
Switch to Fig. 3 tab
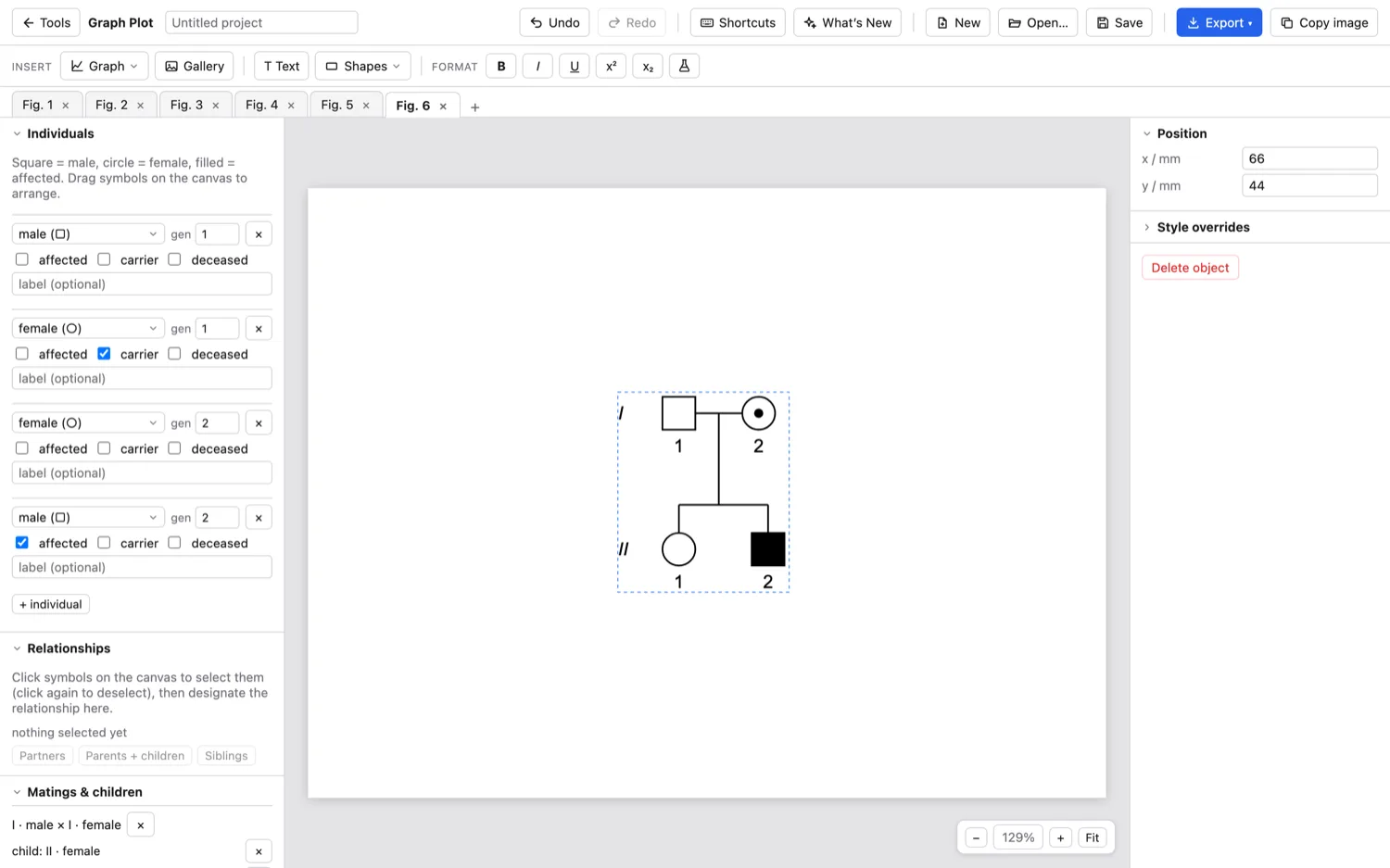[x=186, y=105]
